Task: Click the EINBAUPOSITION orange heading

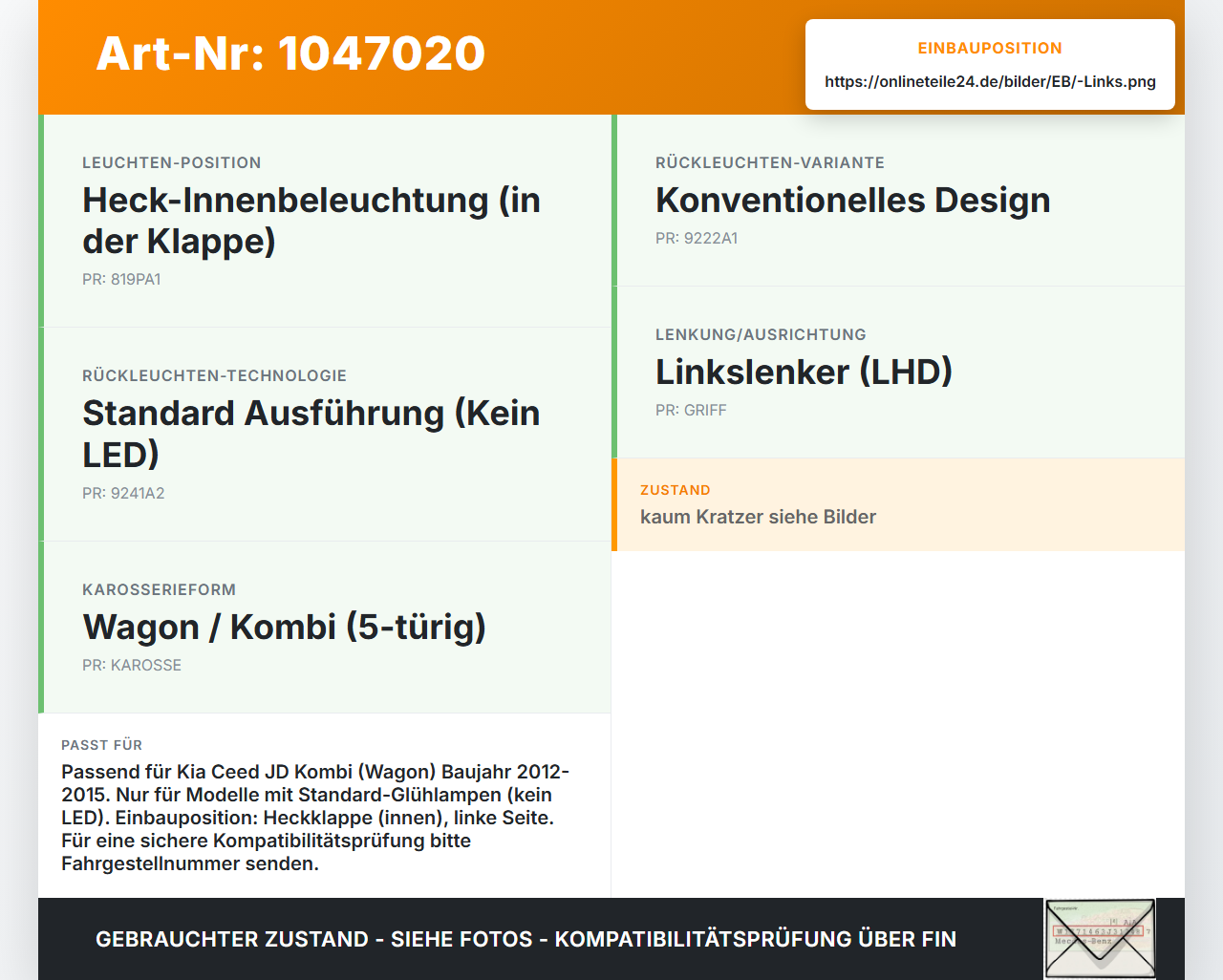Action: click(x=990, y=48)
